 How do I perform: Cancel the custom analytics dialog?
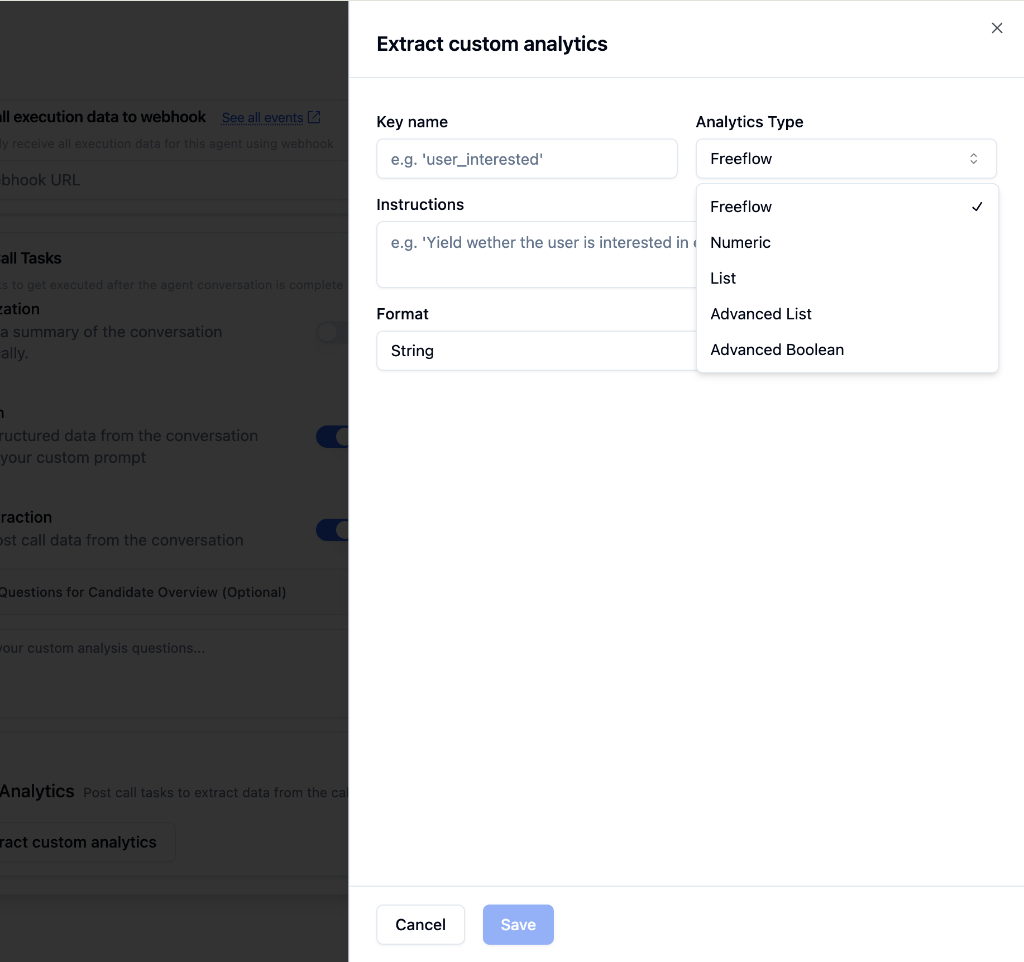point(420,924)
